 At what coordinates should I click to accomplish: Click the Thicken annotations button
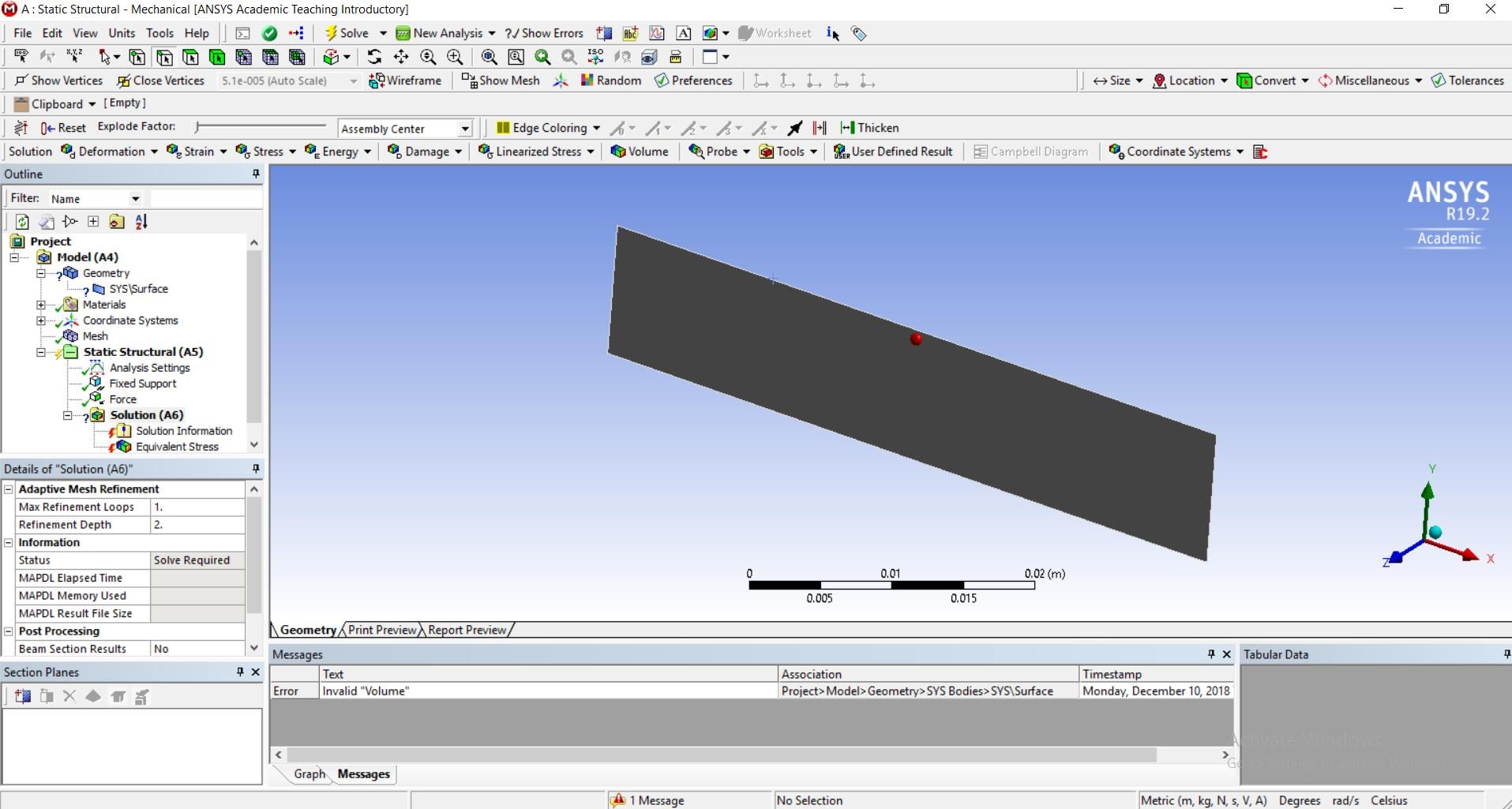(869, 128)
